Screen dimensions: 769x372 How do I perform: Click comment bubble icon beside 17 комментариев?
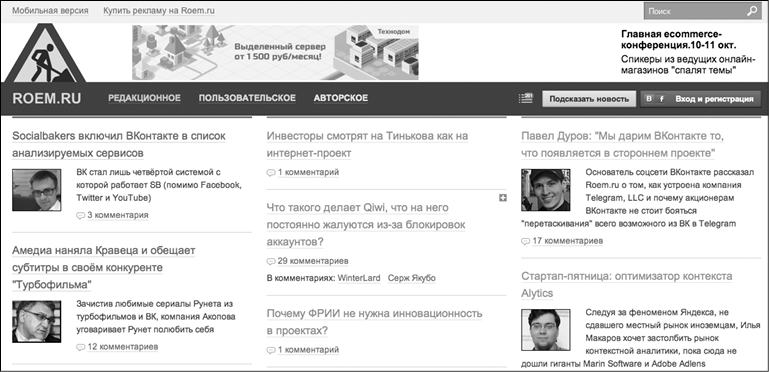click(525, 241)
